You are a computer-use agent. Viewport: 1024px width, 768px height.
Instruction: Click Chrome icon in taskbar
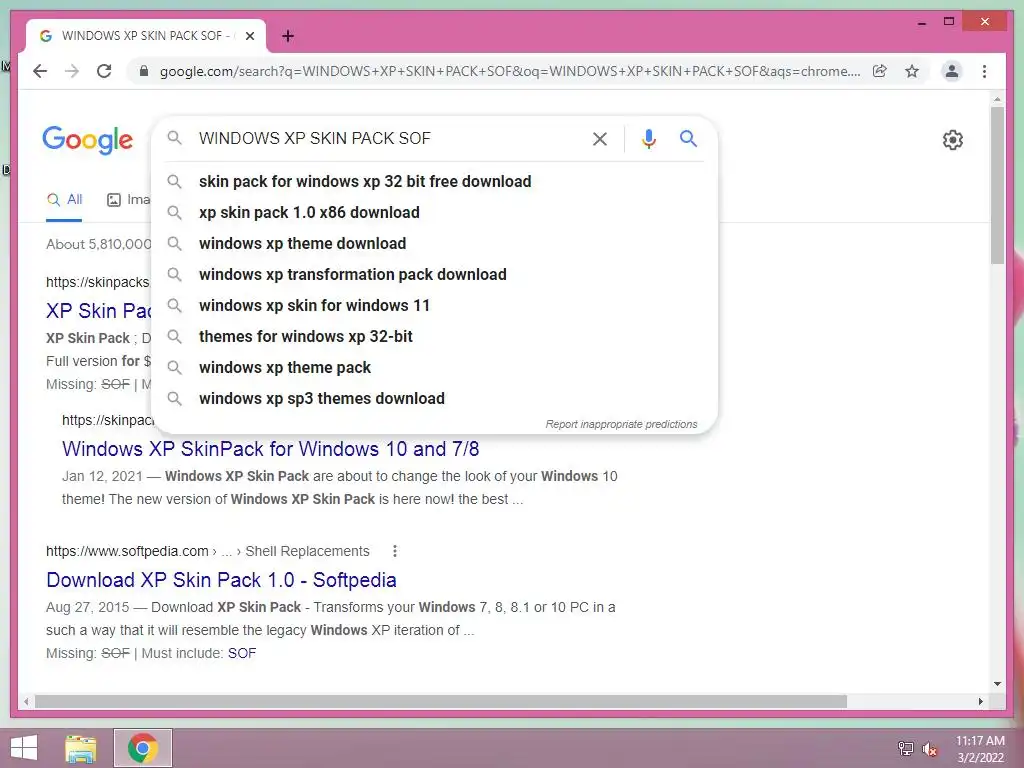coord(142,748)
